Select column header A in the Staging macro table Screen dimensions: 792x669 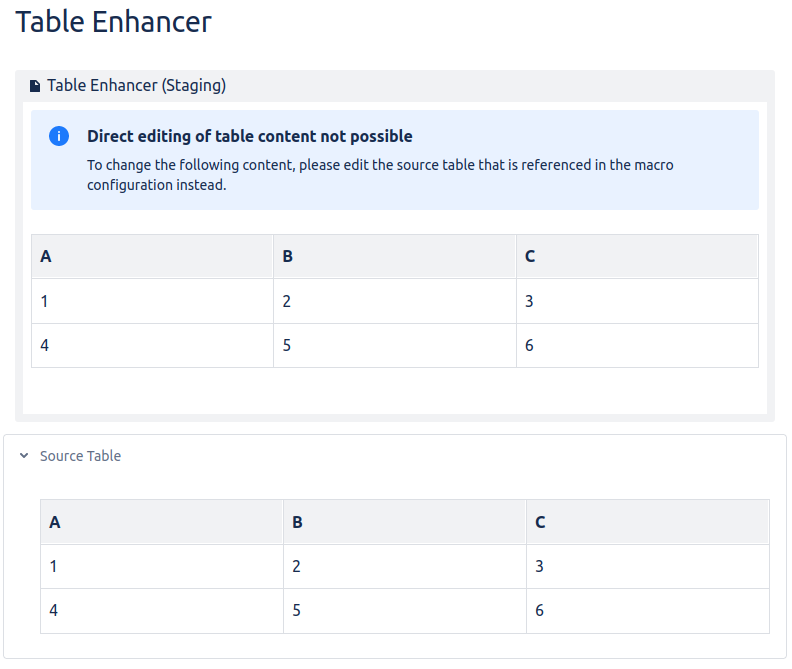click(46, 257)
